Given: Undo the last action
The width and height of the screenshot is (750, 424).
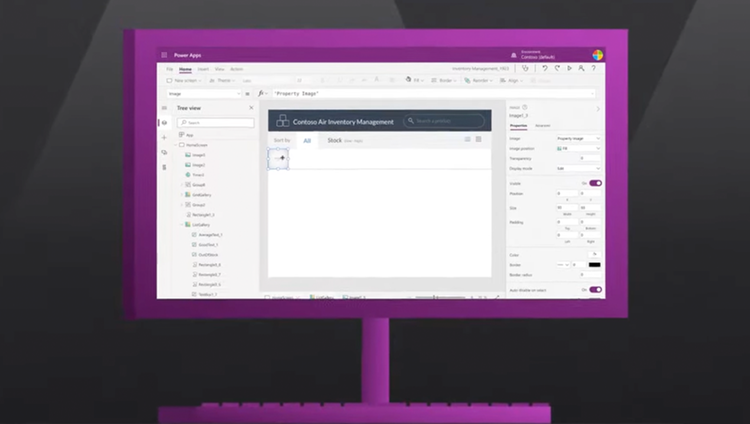Looking at the screenshot, I should (545, 68).
